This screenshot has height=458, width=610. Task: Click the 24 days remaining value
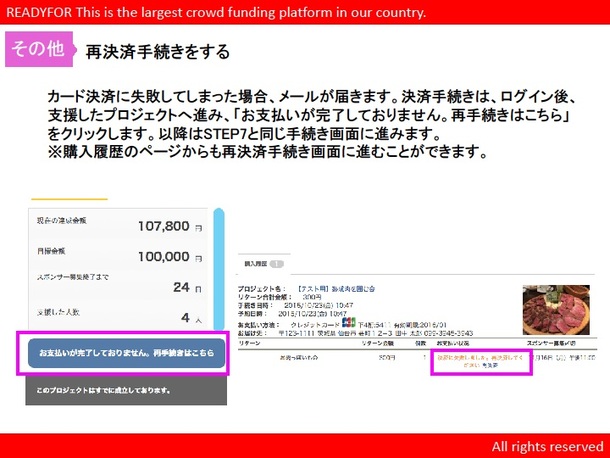click(180, 287)
